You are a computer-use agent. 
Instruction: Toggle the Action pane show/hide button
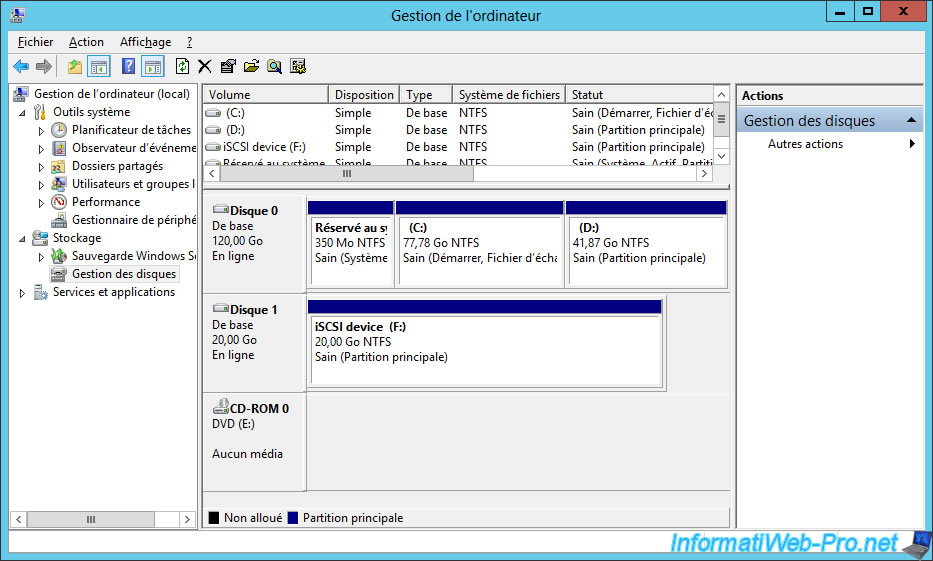click(152, 67)
